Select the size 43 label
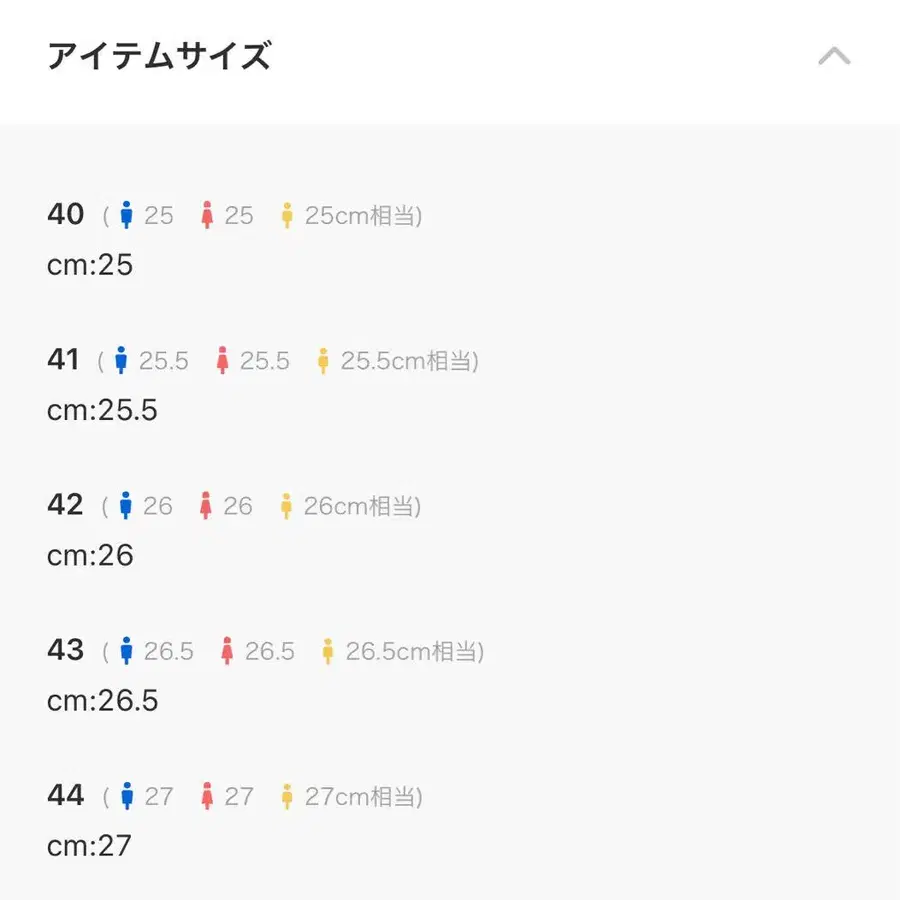The width and height of the screenshot is (900, 900). point(66,651)
